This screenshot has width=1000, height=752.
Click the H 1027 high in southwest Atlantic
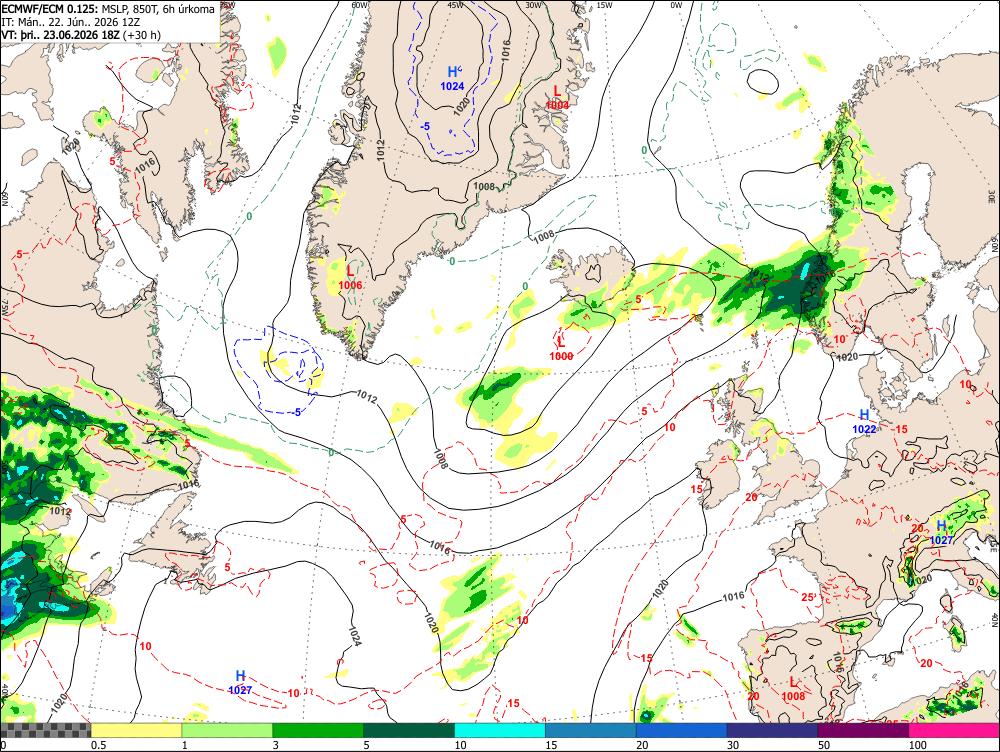[240, 682]
